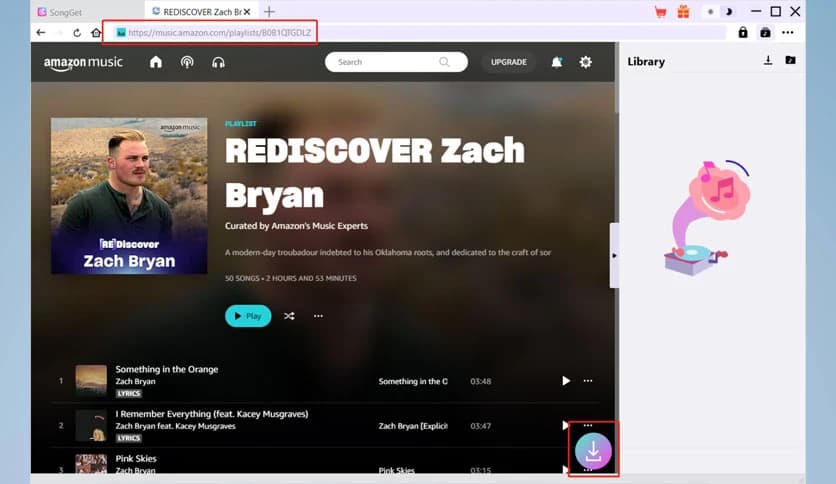Click the UPGRADE button

click(508, 62)
